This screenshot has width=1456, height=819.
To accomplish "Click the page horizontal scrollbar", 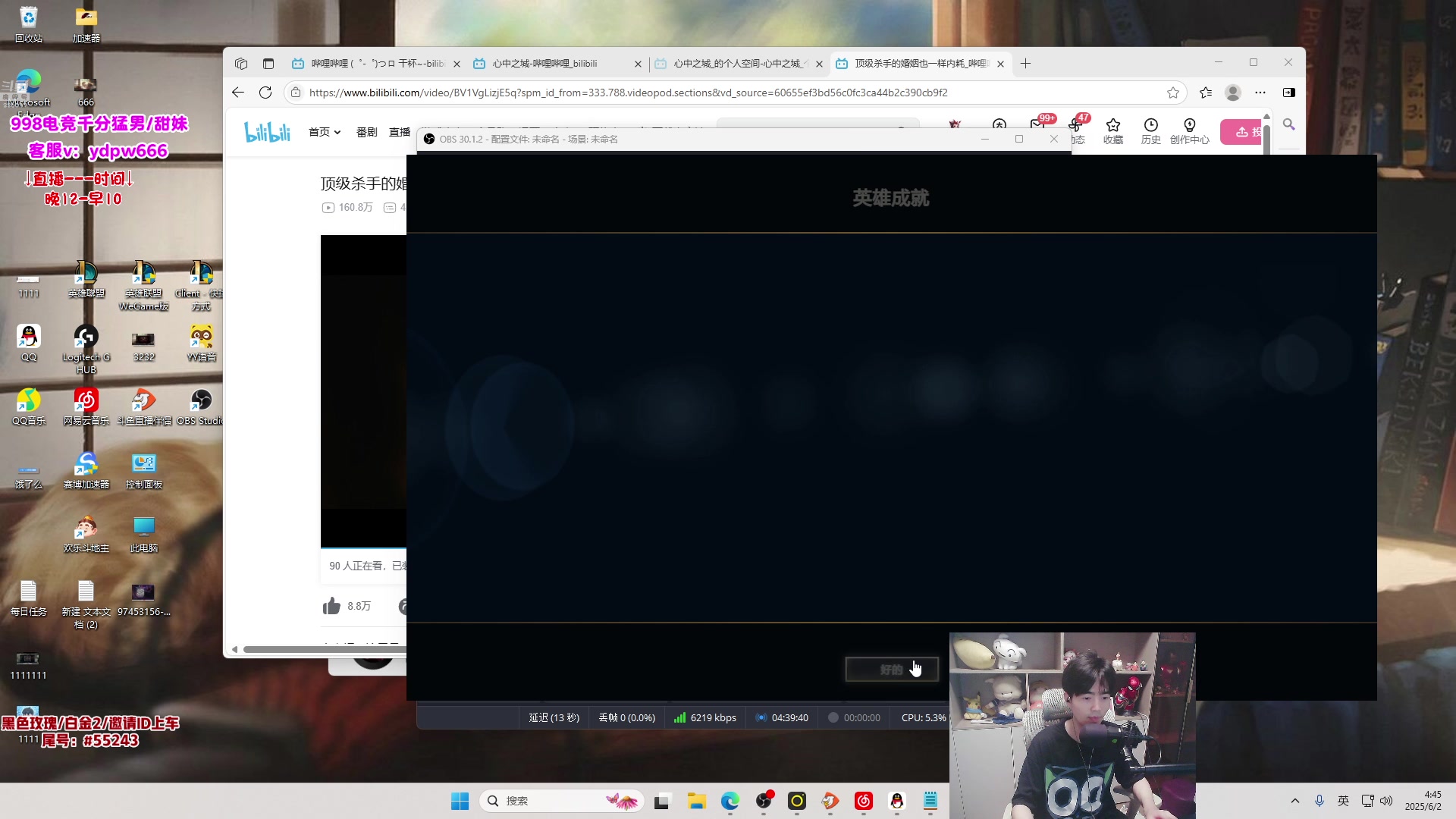I will click(325, 649).
